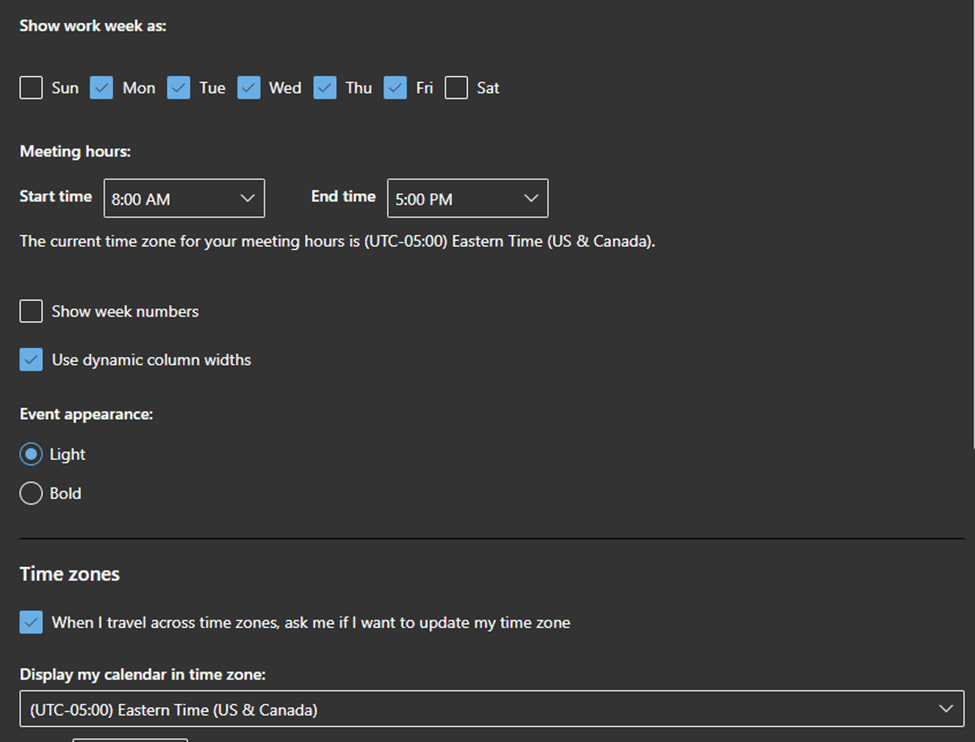Screen dimensions: 975x742
Task: Uncheck the Thursday work week checkbox
Action: (325, 88)
